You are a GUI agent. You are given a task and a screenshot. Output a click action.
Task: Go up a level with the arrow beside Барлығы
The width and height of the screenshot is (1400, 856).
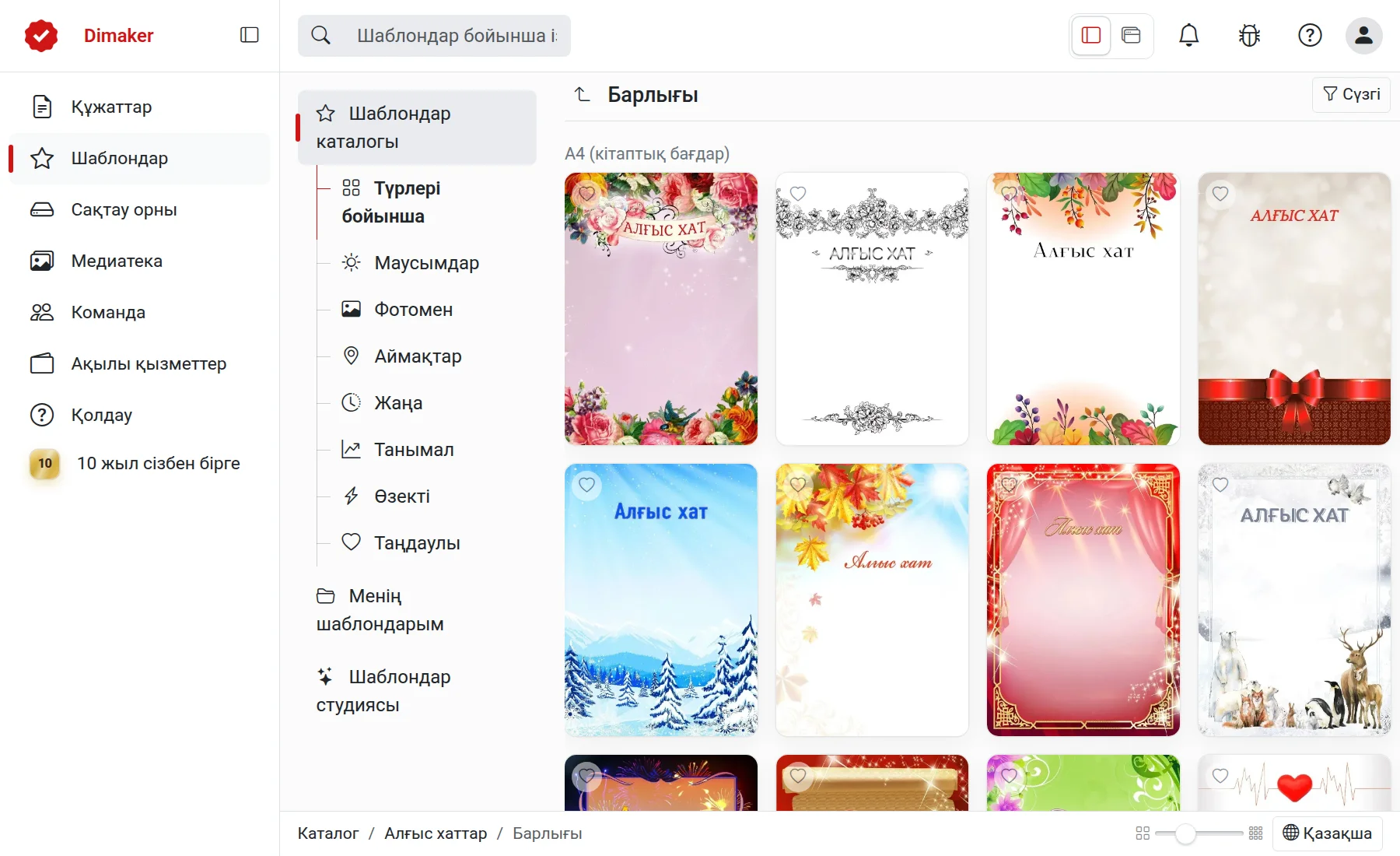(x=582, y=95)
